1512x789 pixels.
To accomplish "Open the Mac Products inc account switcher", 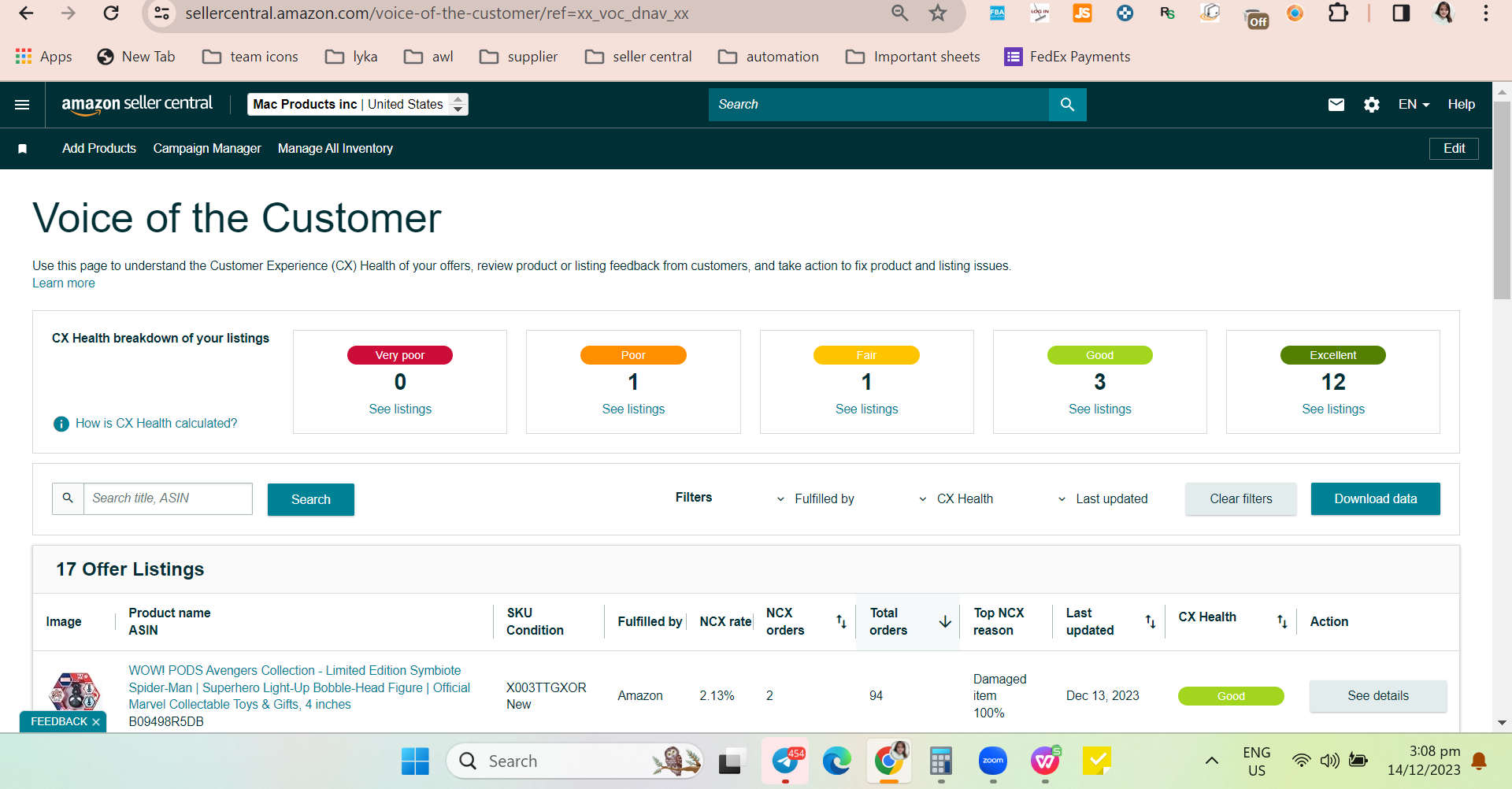I will click(x=358, y=105).
